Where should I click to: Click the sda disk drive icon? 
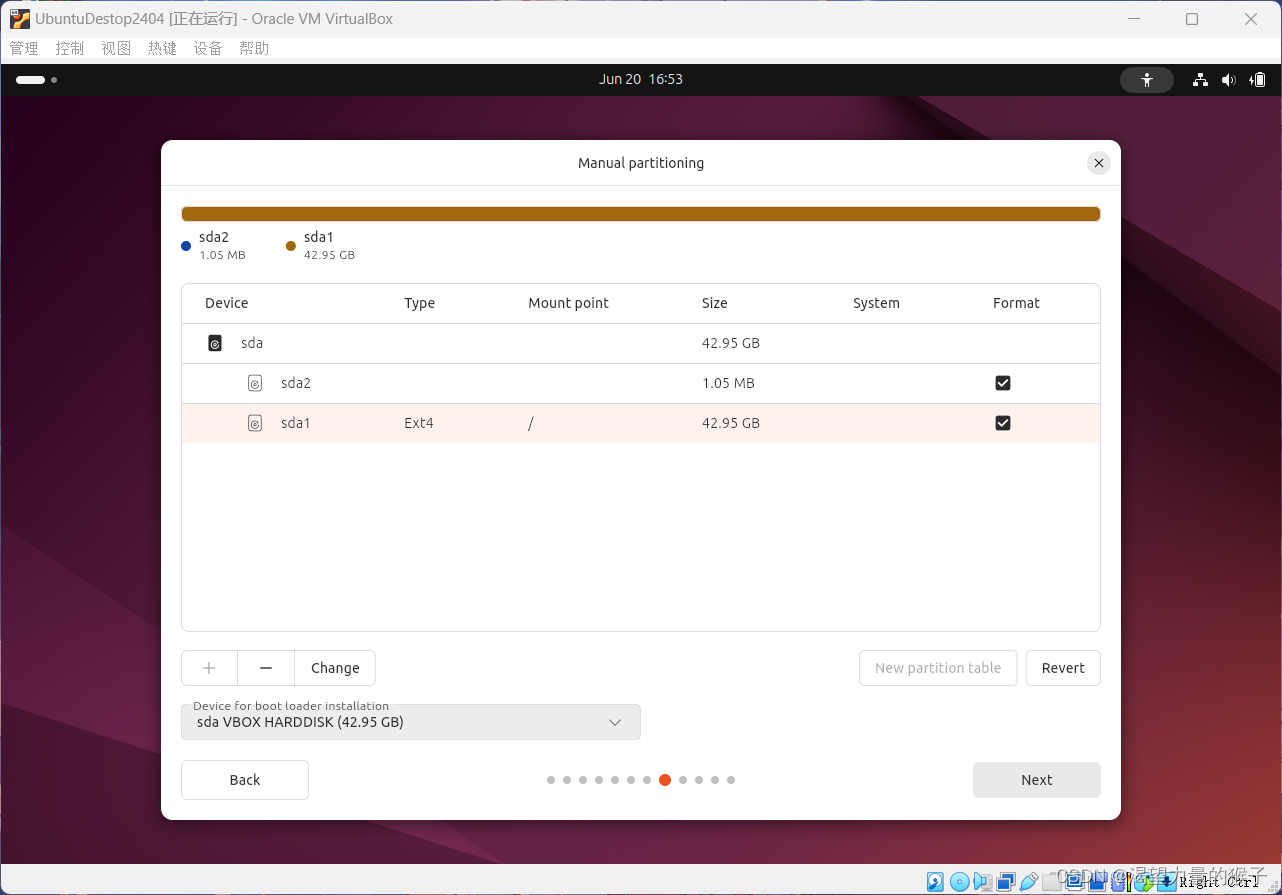pyautogui.click(x=215, y=343)
